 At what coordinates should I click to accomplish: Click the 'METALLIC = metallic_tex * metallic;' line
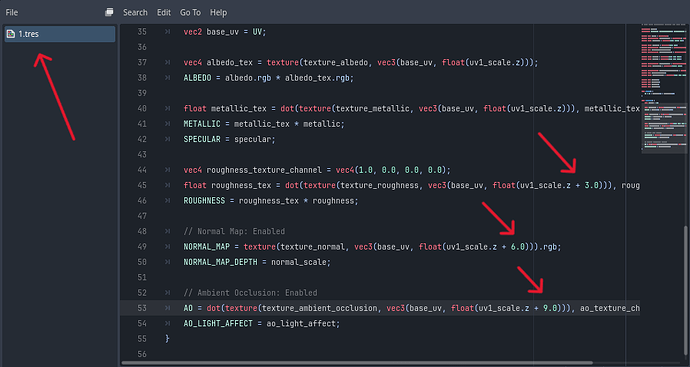264,124
